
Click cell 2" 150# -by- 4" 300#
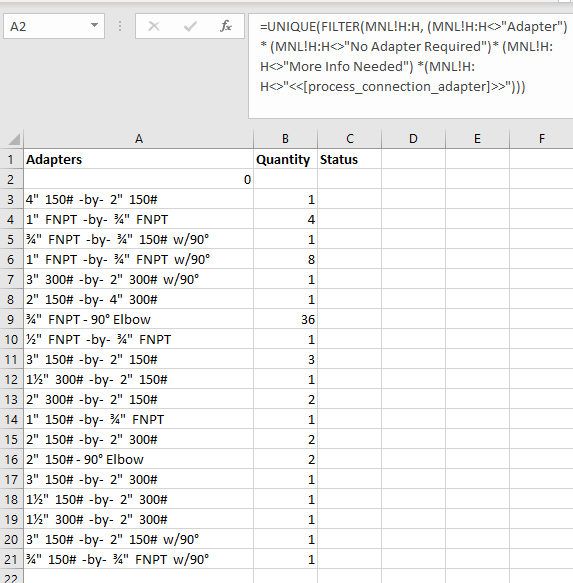click(139, 299)
